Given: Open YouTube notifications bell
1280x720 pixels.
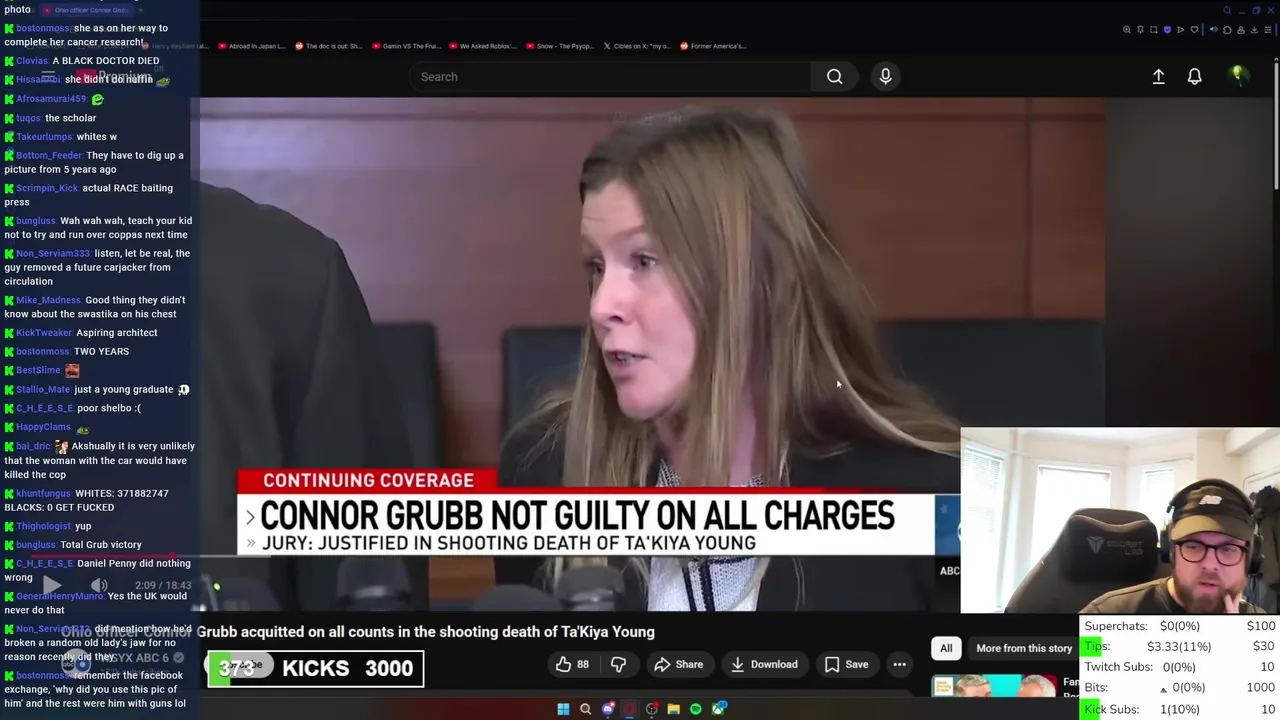Looking at the screenshot, I should pos(1194,77).
